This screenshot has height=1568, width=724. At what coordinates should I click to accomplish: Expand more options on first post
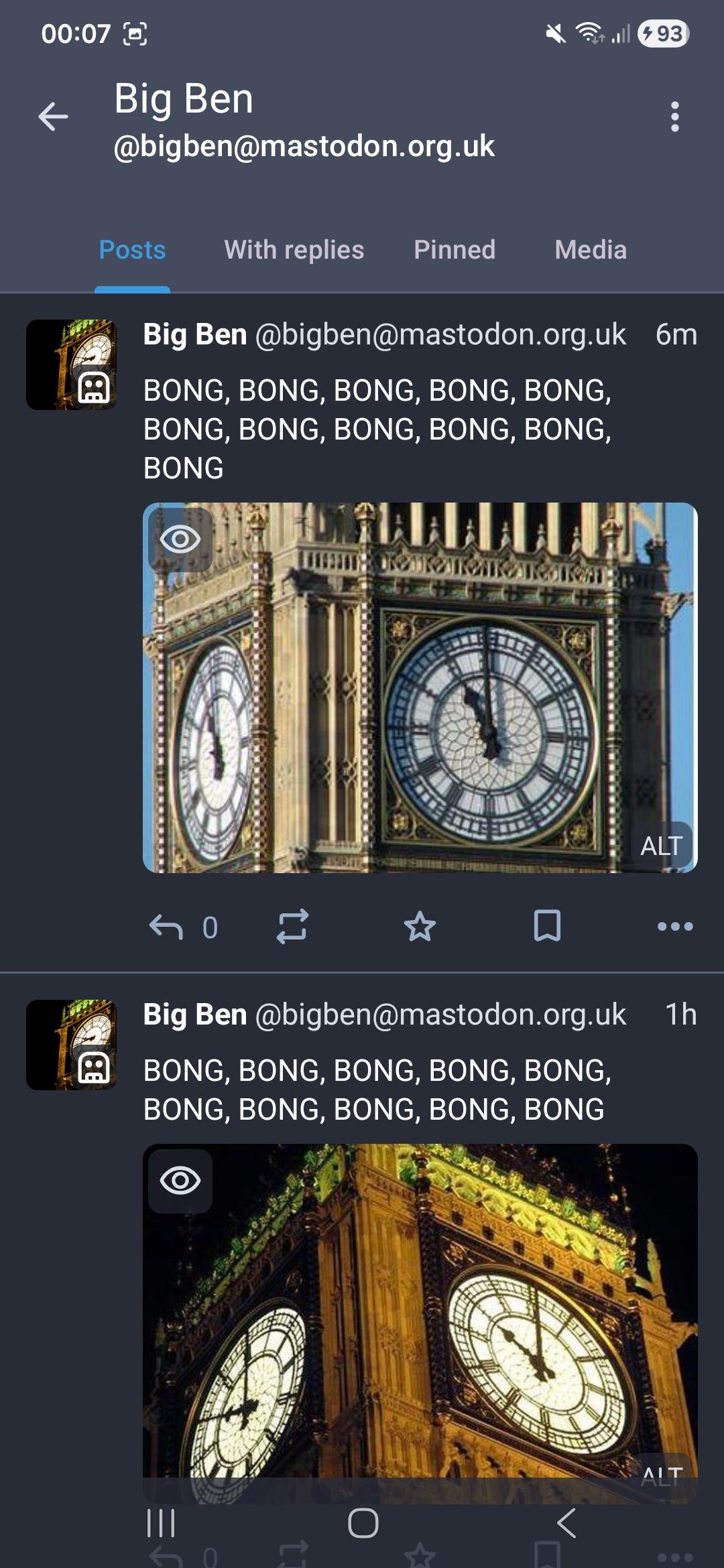click(674, 927)
